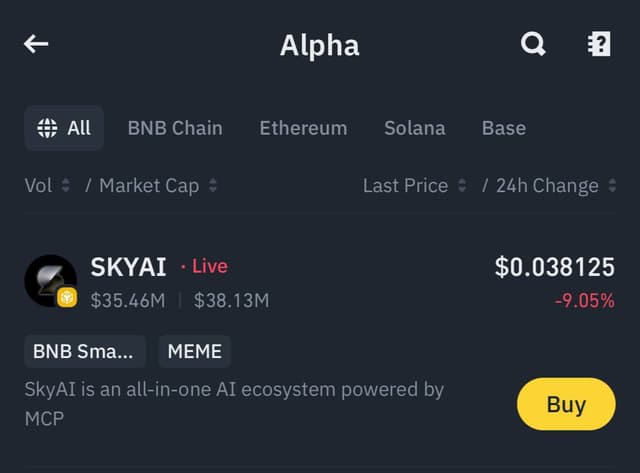Click the MEME tag

tap(195, 351)
